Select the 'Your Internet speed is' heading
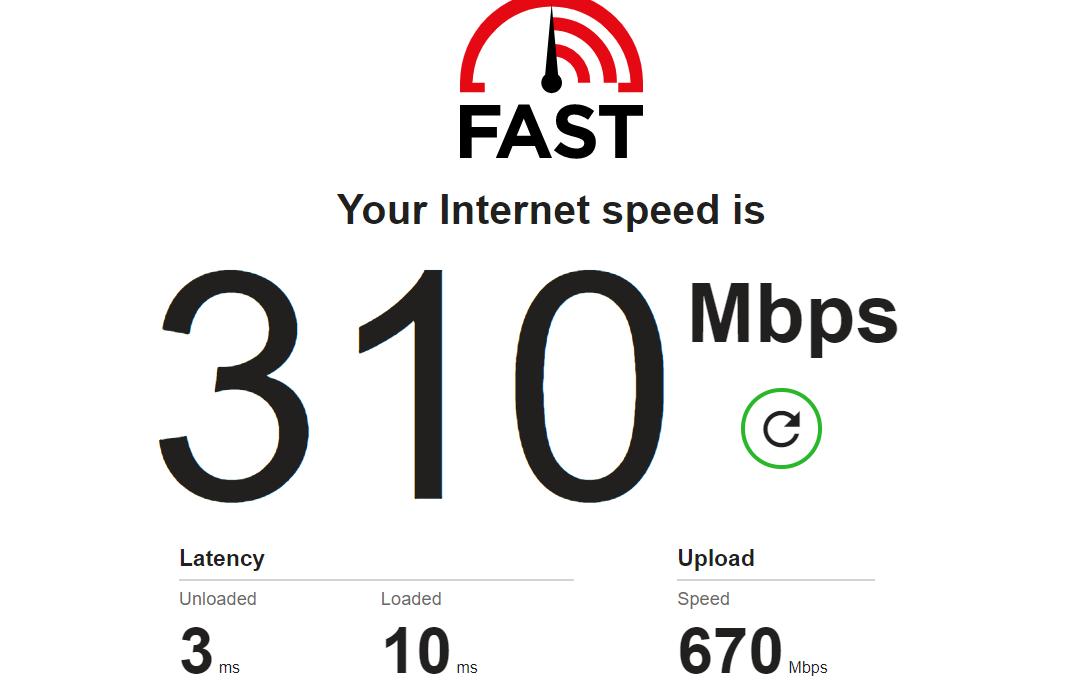1074x692 pixels. [x=551, y=210]
